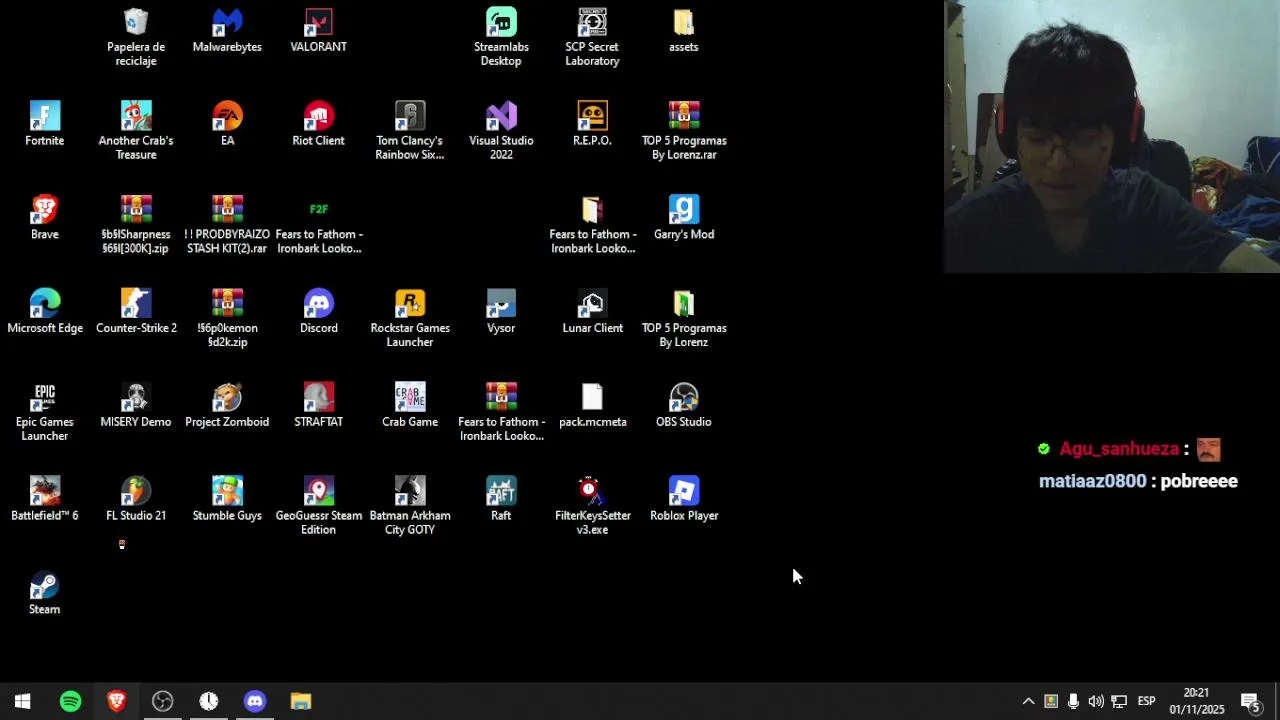The height and width of the screenshot is (720, 1280).
Task: Select the EA app icon
Action: [227, 124]
